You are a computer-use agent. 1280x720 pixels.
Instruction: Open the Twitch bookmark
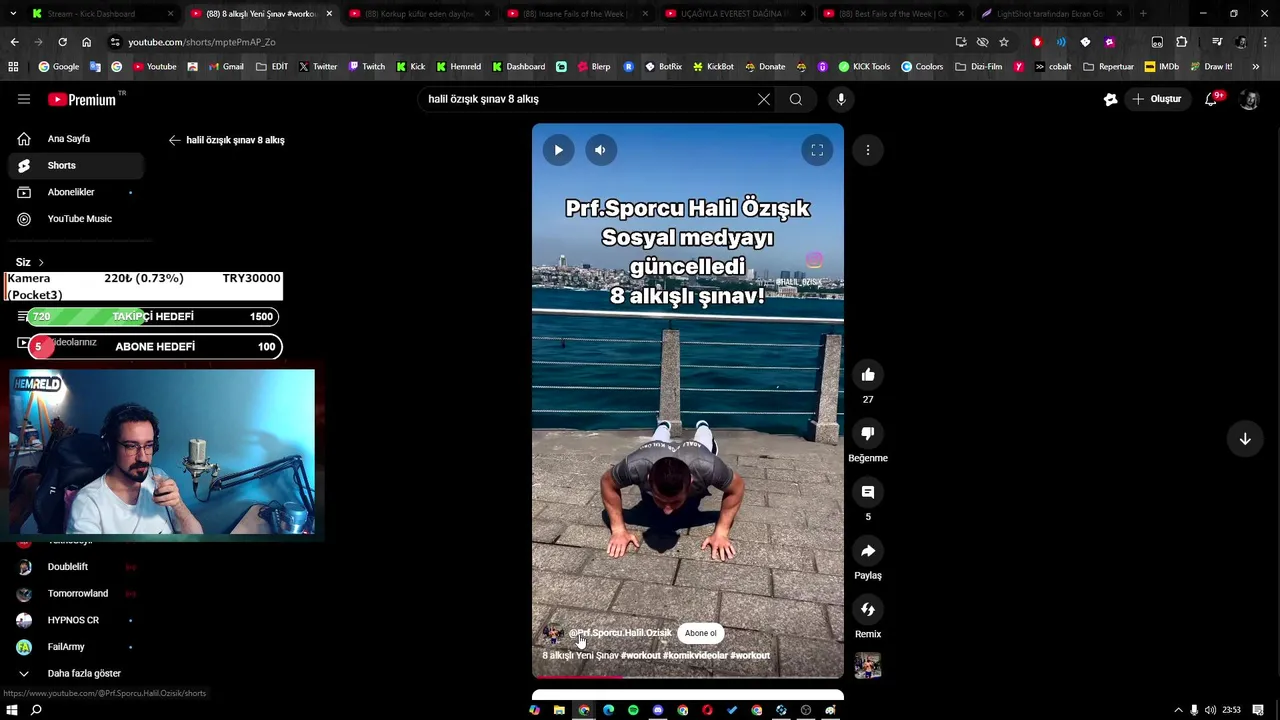pyautogui.click(x=366, y=67)
